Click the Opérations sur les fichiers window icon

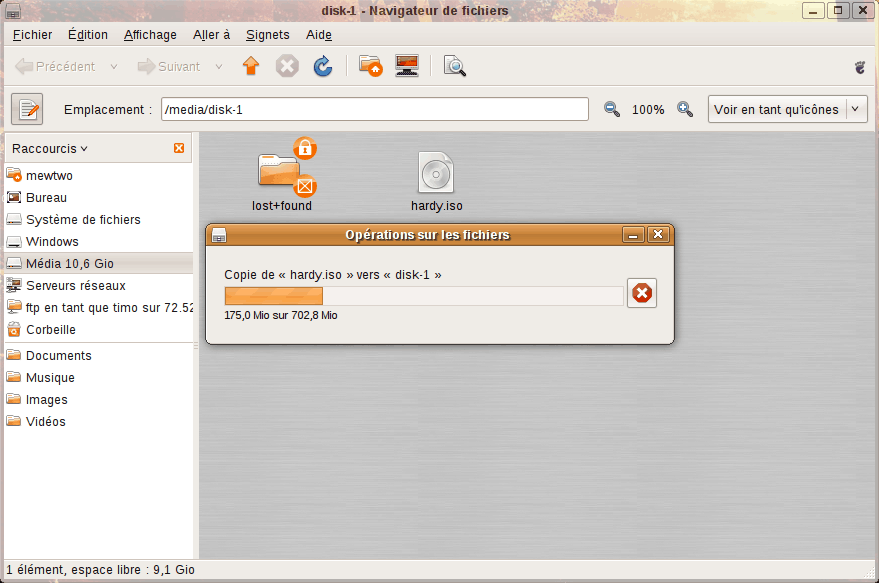[219, 235]
